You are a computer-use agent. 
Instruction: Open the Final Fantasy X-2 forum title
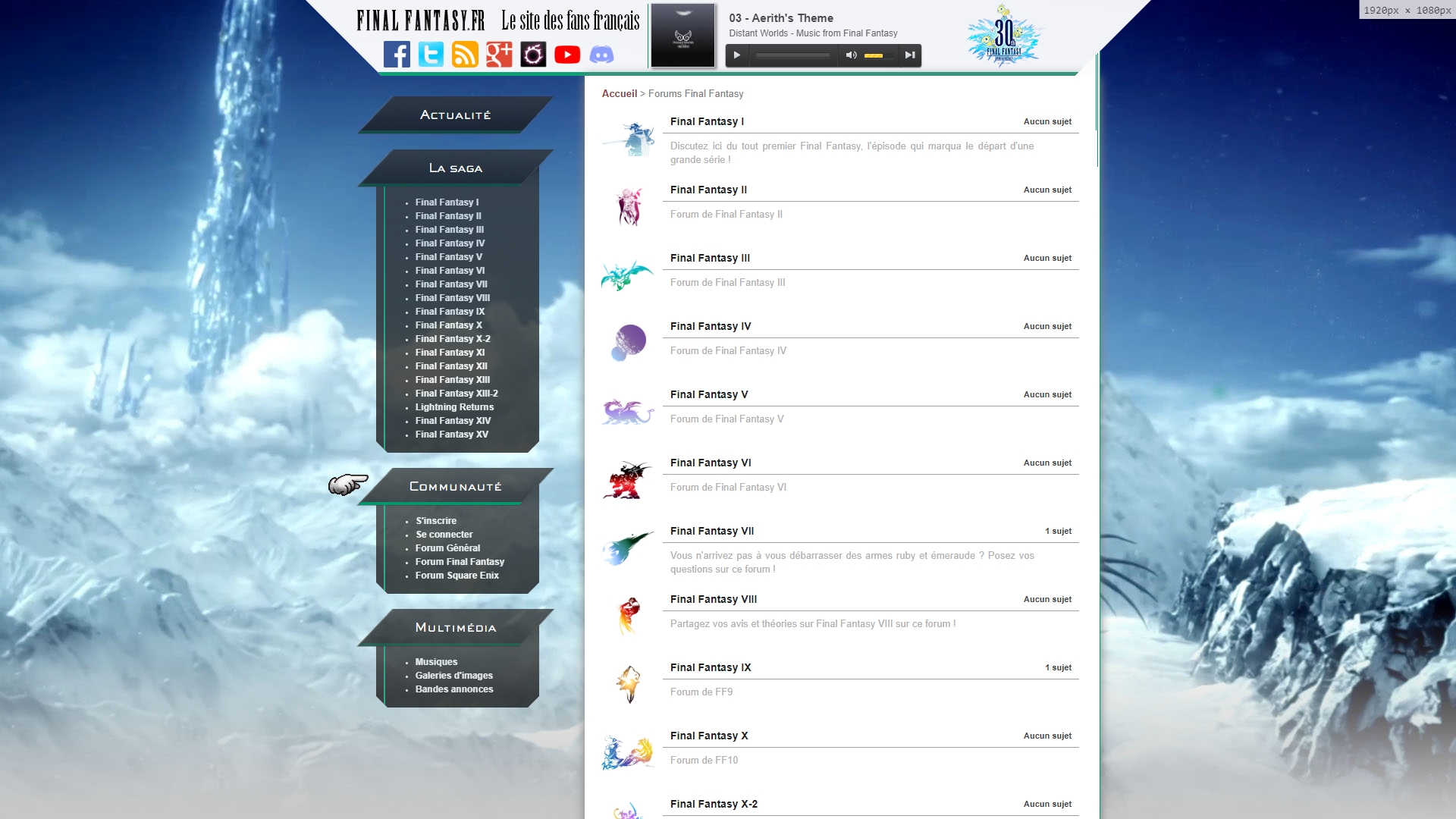(x=714, y=804)
